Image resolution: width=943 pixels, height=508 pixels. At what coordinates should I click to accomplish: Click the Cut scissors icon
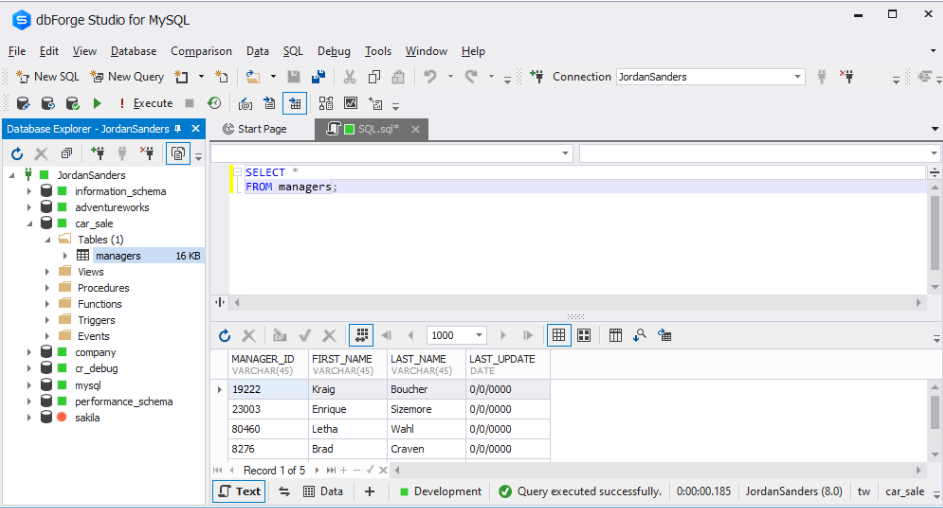click(349, 77)
